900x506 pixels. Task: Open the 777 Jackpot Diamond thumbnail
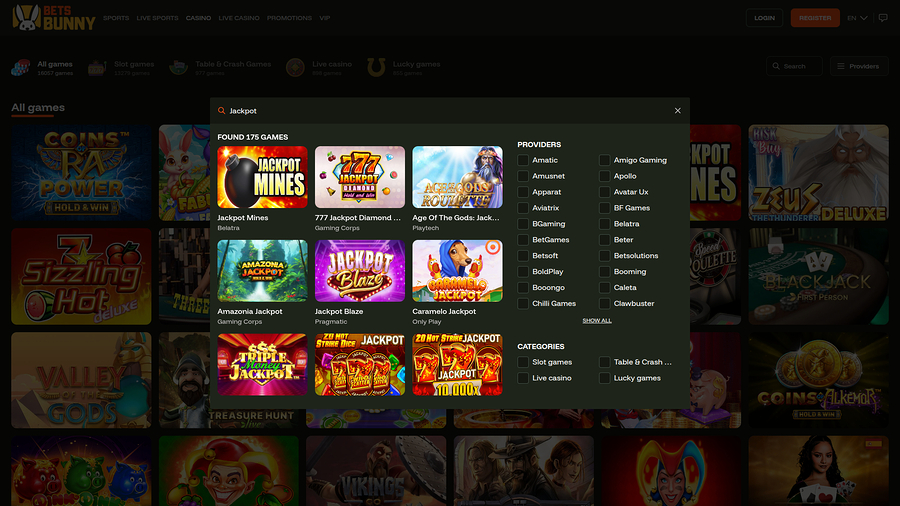pyautogui.click(x=360, y=177)
